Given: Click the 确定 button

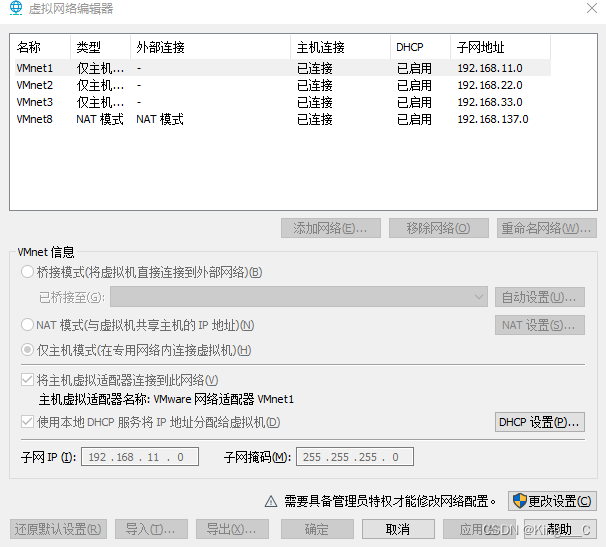Looking at the screenshot, I should pos(317,529).
